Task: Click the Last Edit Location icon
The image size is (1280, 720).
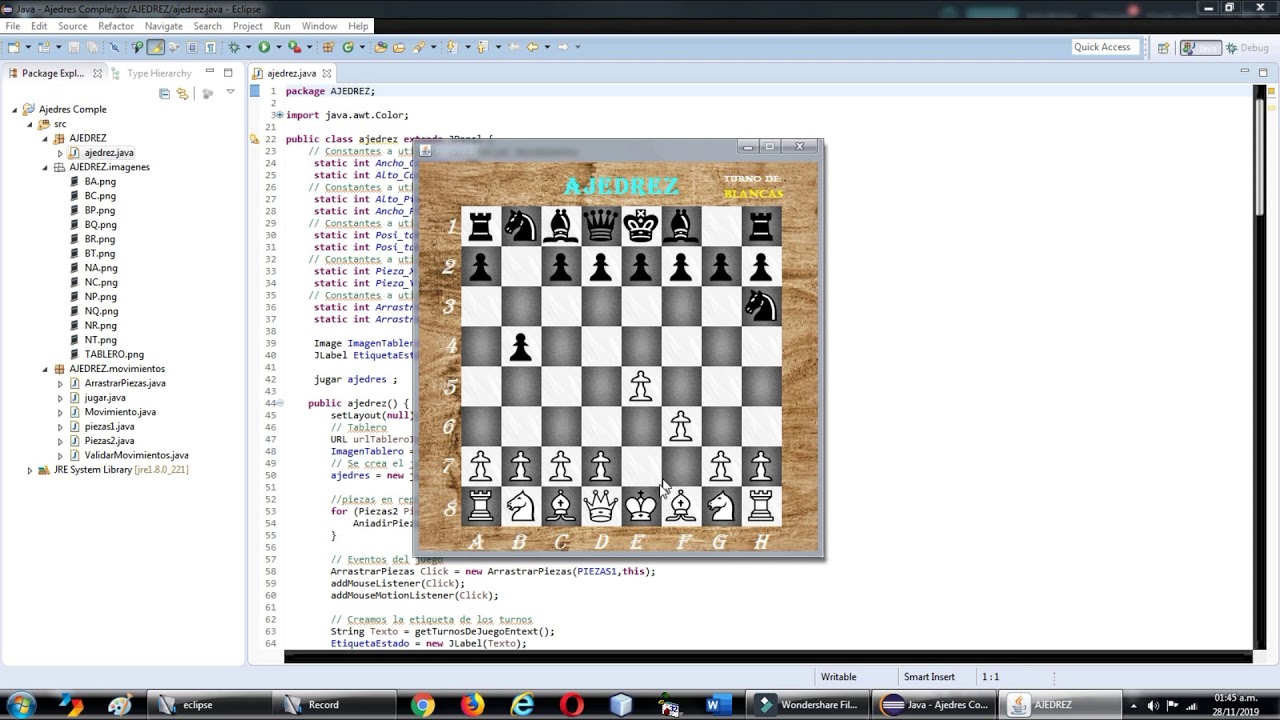Action: tap(514, 47)
